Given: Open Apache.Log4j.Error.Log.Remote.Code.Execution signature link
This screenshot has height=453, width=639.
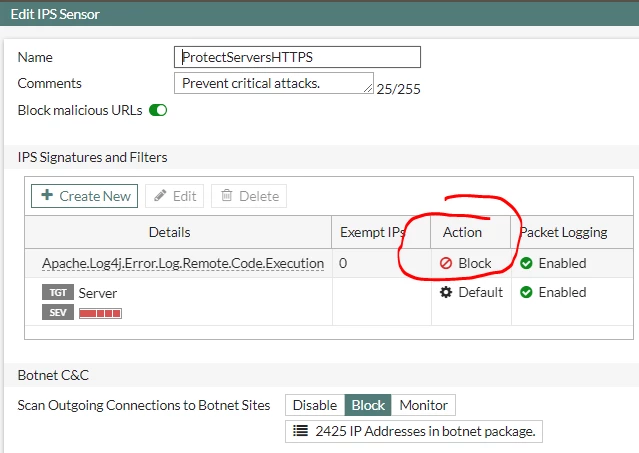Looking at the screenshot, I should pyautogui.click(x=183, y=263).
